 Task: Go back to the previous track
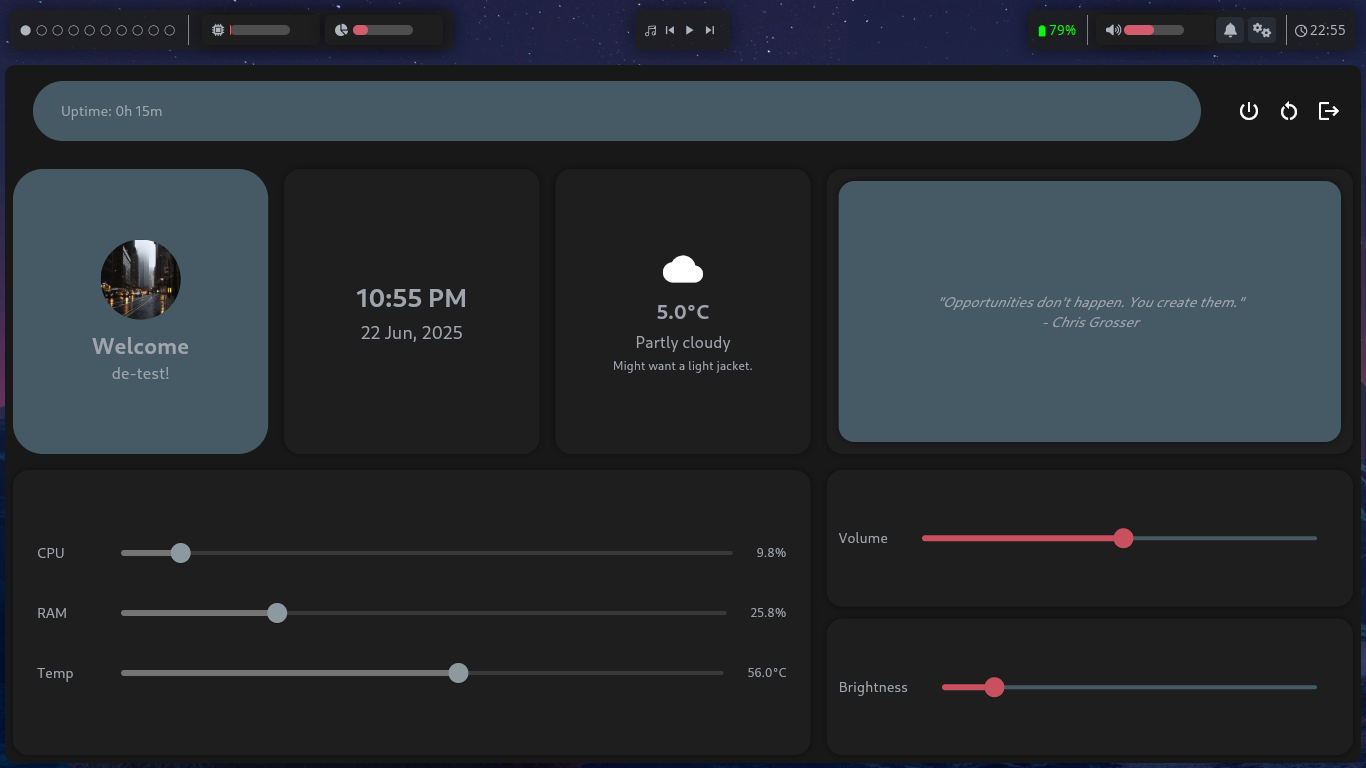pyautogui.click(x=670, y=30)
